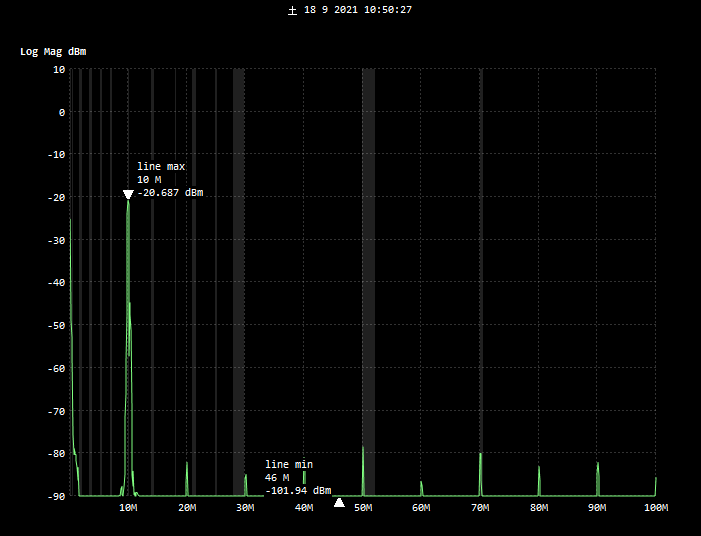Click the '20M' frequency axis label
Viewport: 701px width, 536px height.
[x=187, y=508]
